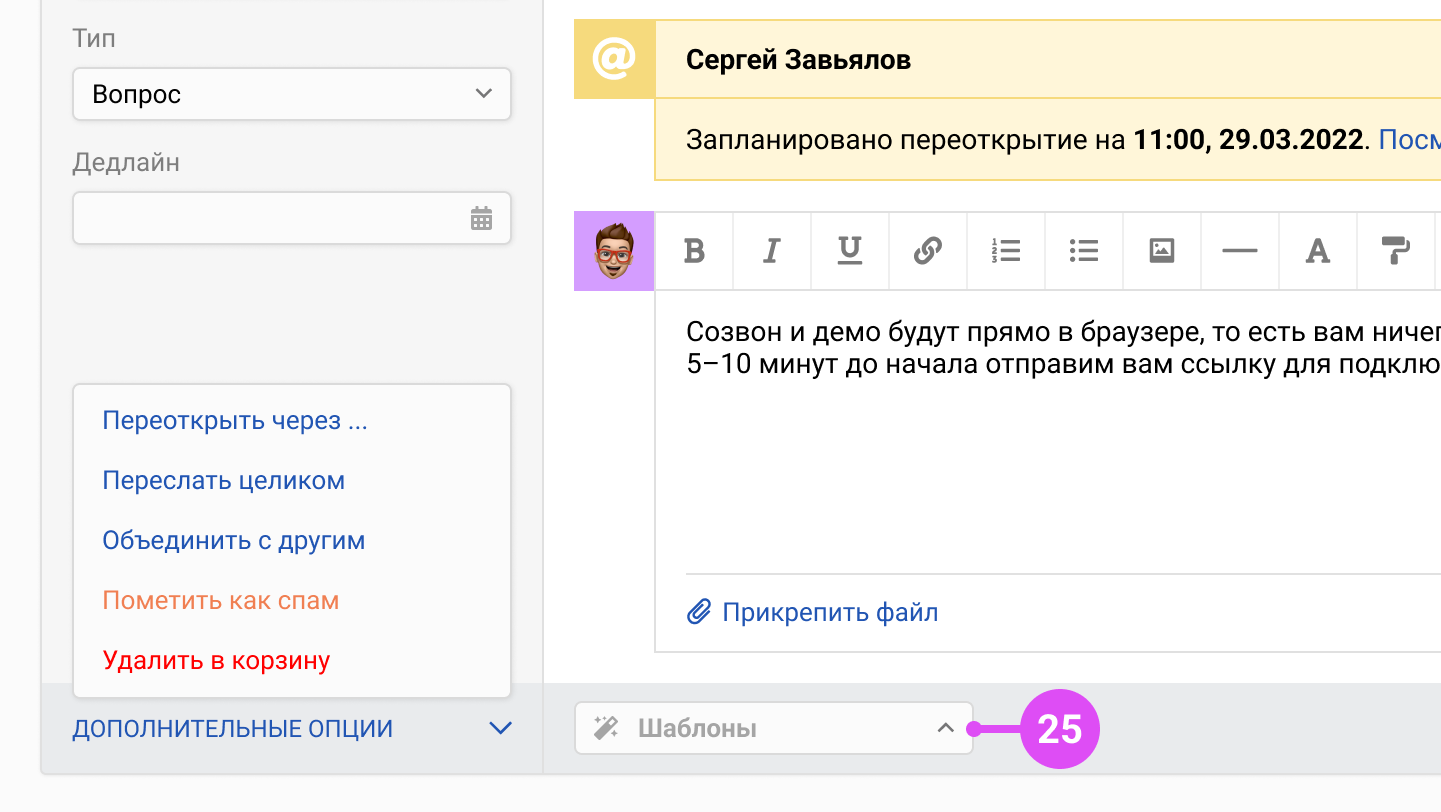1441x812 pixels.
Task: Open the font color tool
Action: (x=1317, y=251)
